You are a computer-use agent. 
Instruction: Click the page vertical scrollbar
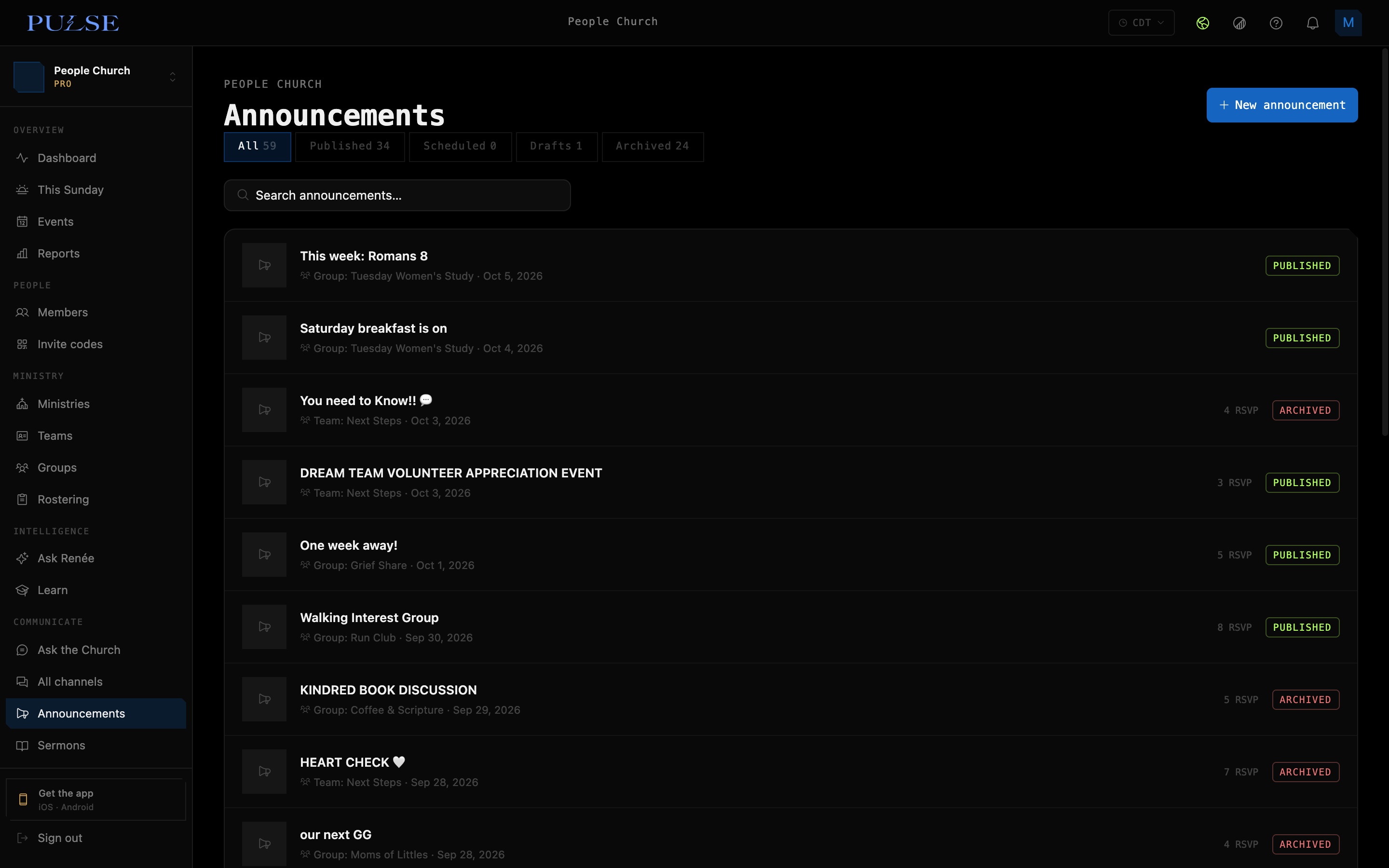coord(1384,243)
